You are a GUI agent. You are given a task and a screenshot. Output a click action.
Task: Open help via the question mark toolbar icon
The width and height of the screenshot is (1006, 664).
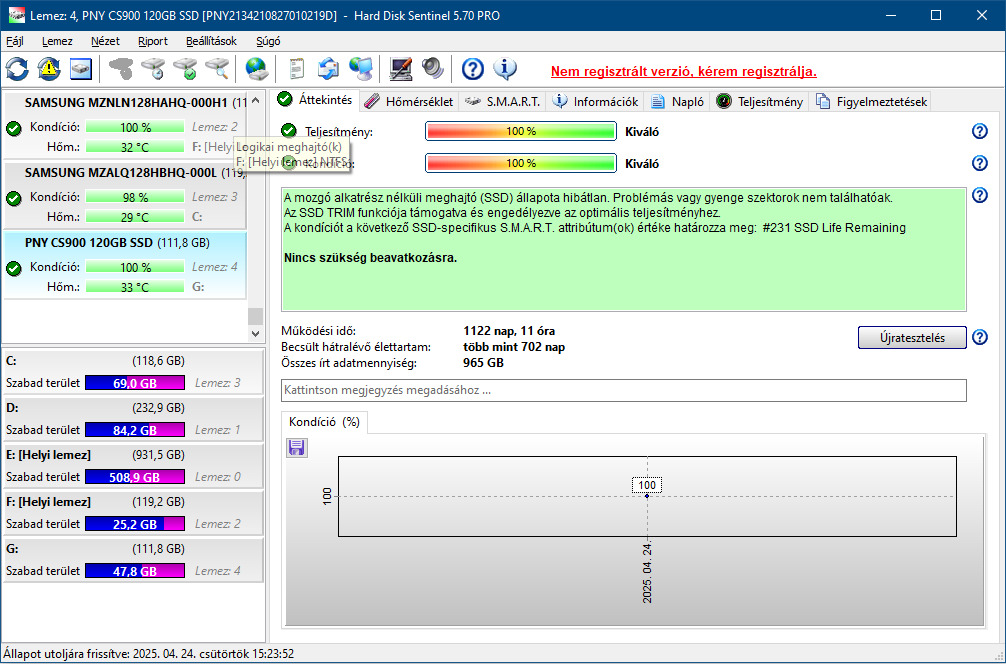tap(473, 69)
